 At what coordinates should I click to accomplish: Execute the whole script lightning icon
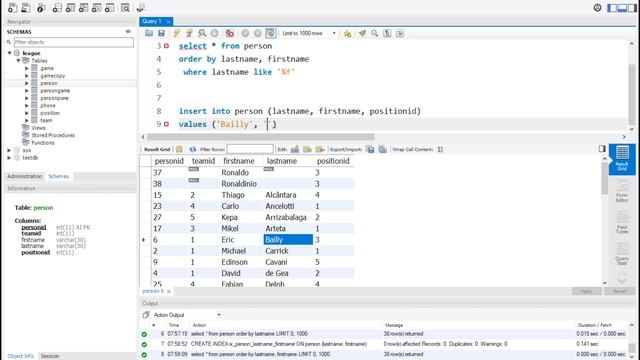(177, 33)
